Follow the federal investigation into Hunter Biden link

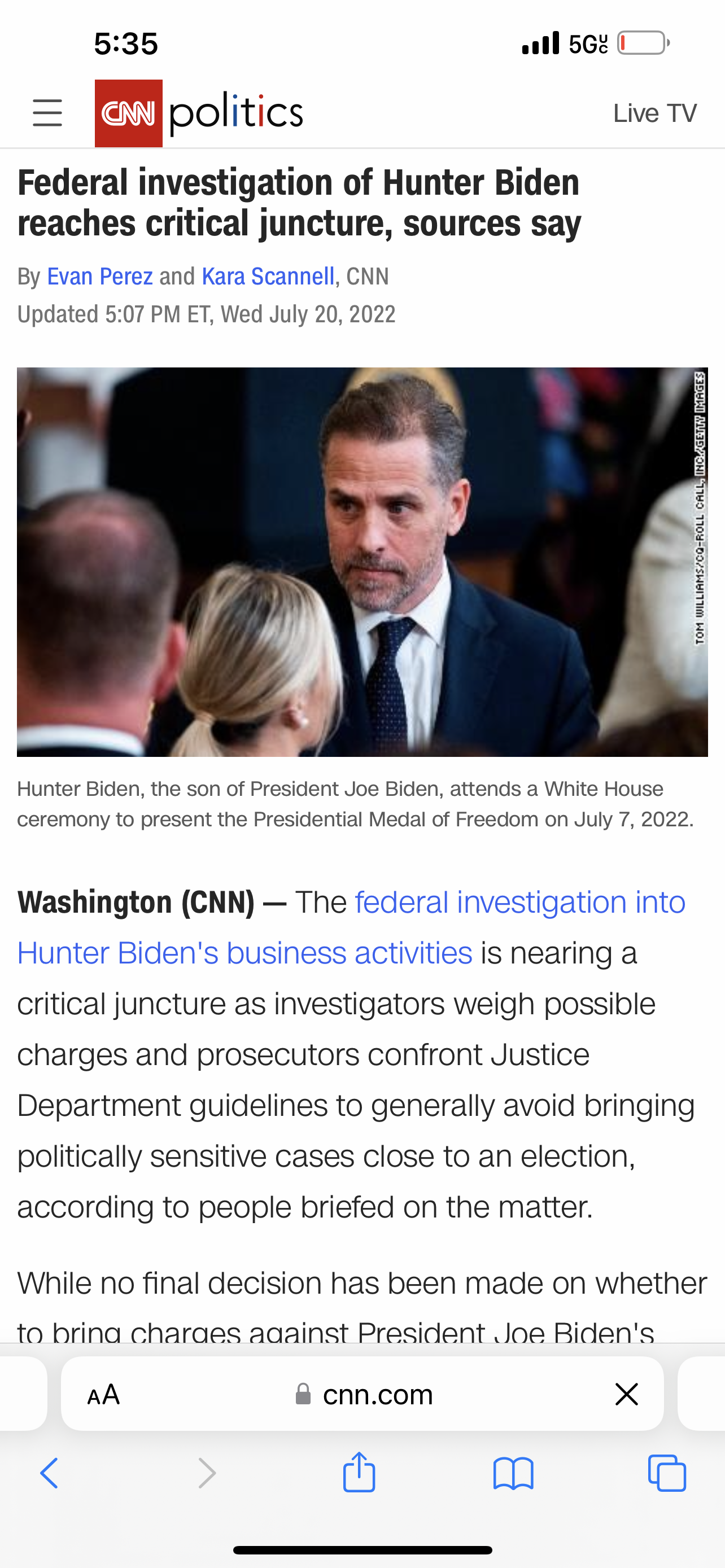(351, 927)
